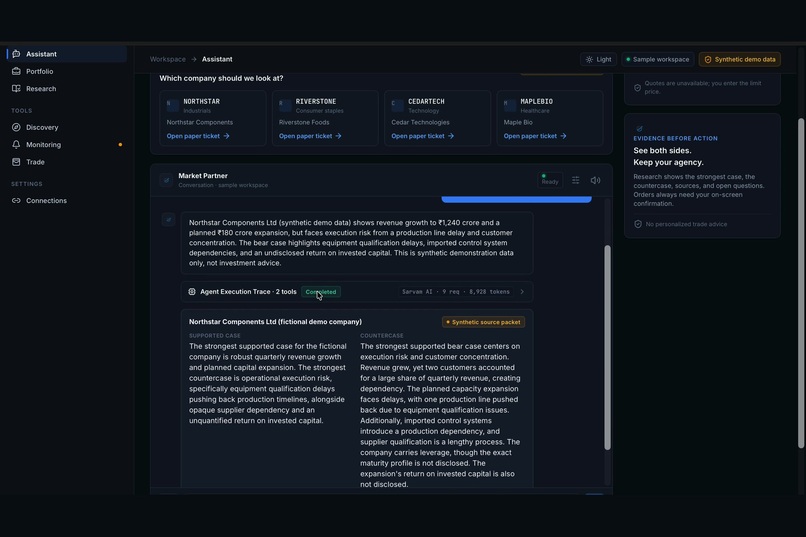Viewport: 806px width, 537px height.
Task: Click the Agent Execution Trace gear icon
Action: click(192, 292)
